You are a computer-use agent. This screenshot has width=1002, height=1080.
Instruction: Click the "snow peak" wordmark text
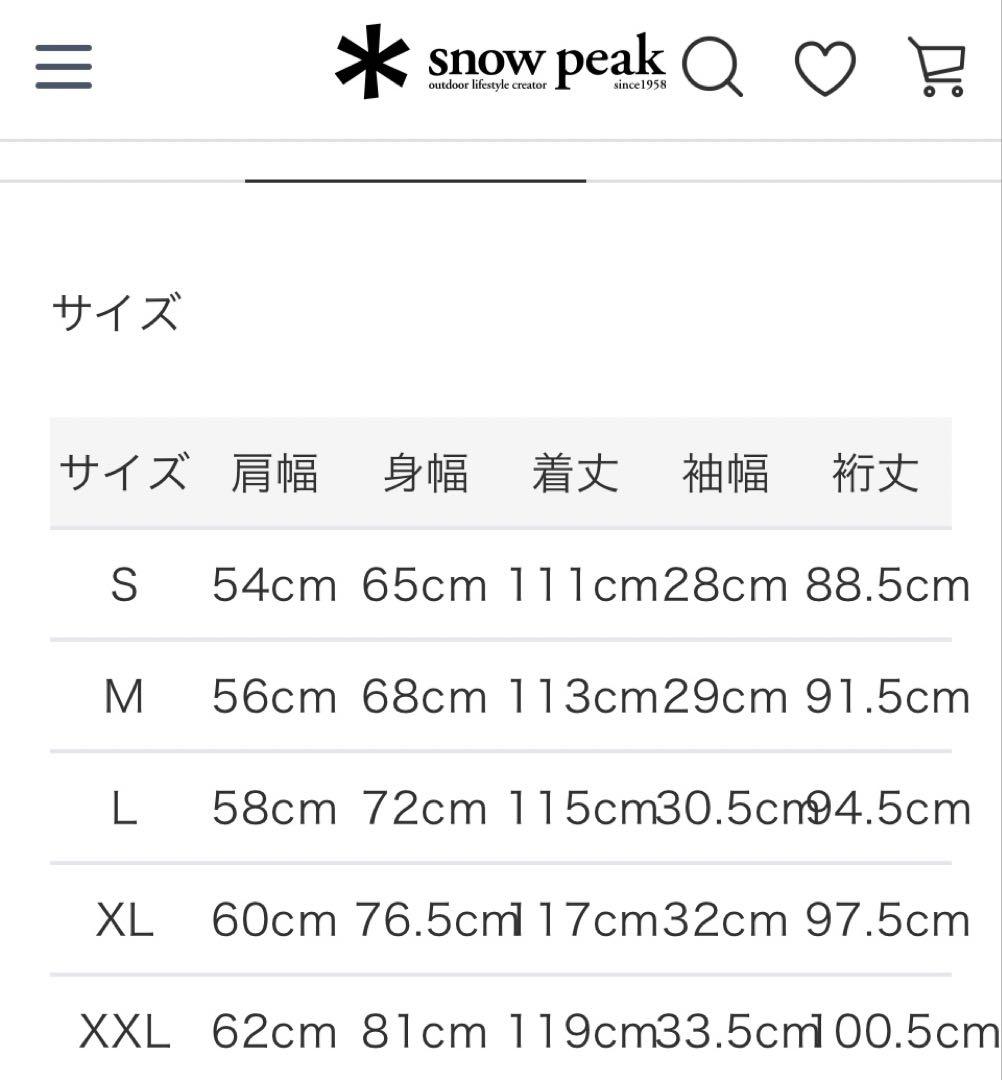pos(546,62)
